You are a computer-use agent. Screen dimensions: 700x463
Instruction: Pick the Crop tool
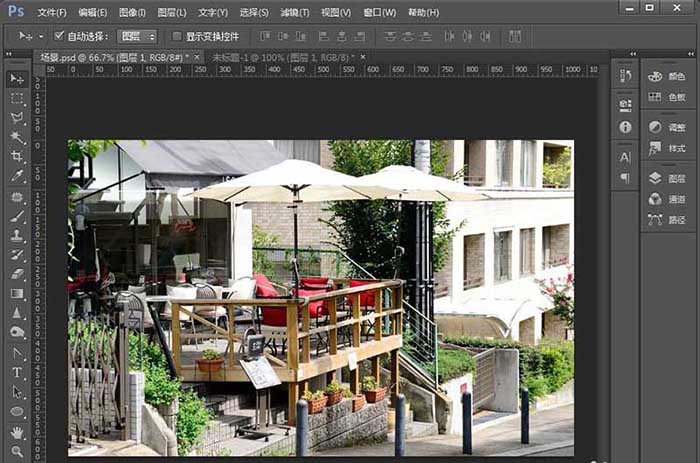coord(17,157)
